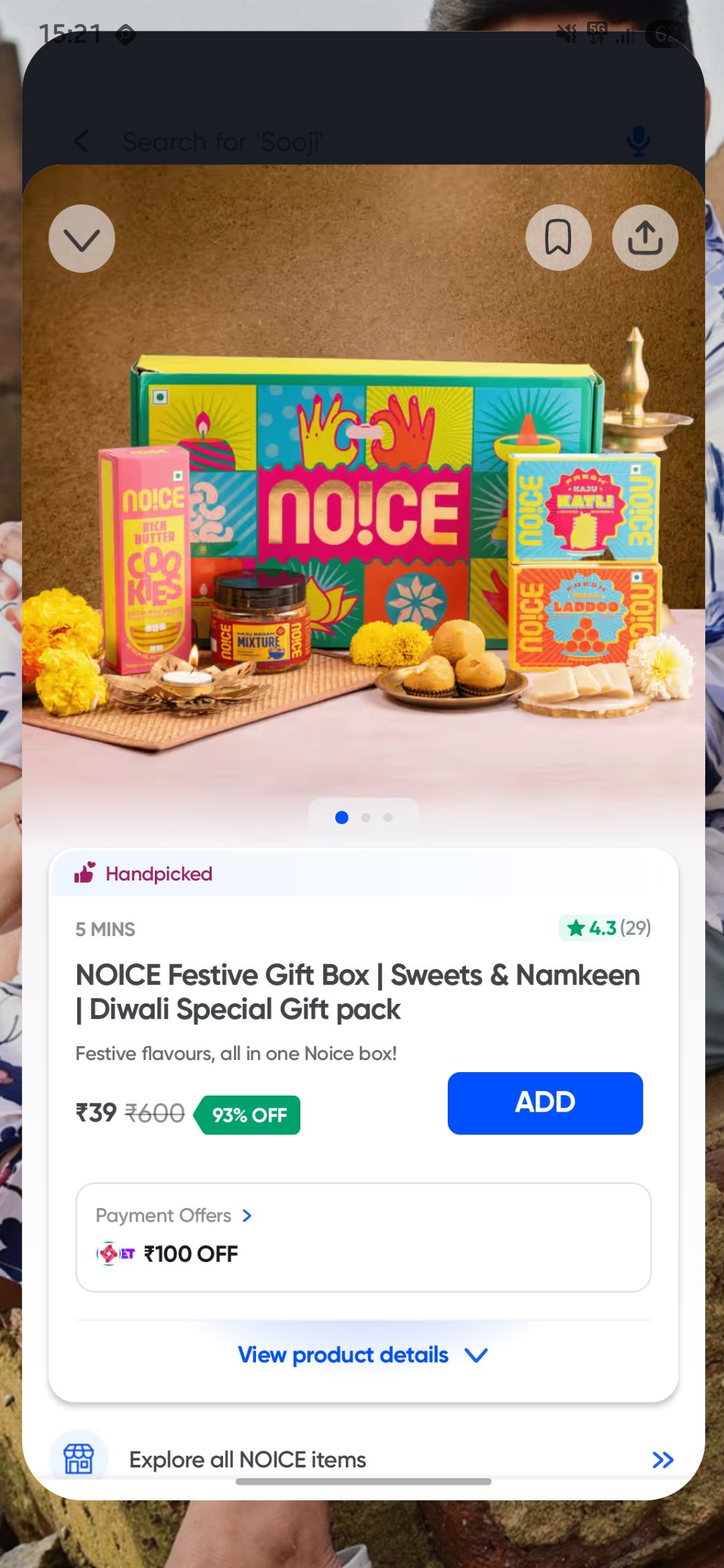Click the dropdown chevron after product details
Viewport: 724px width, 1568px height.
click(477, 1356)
